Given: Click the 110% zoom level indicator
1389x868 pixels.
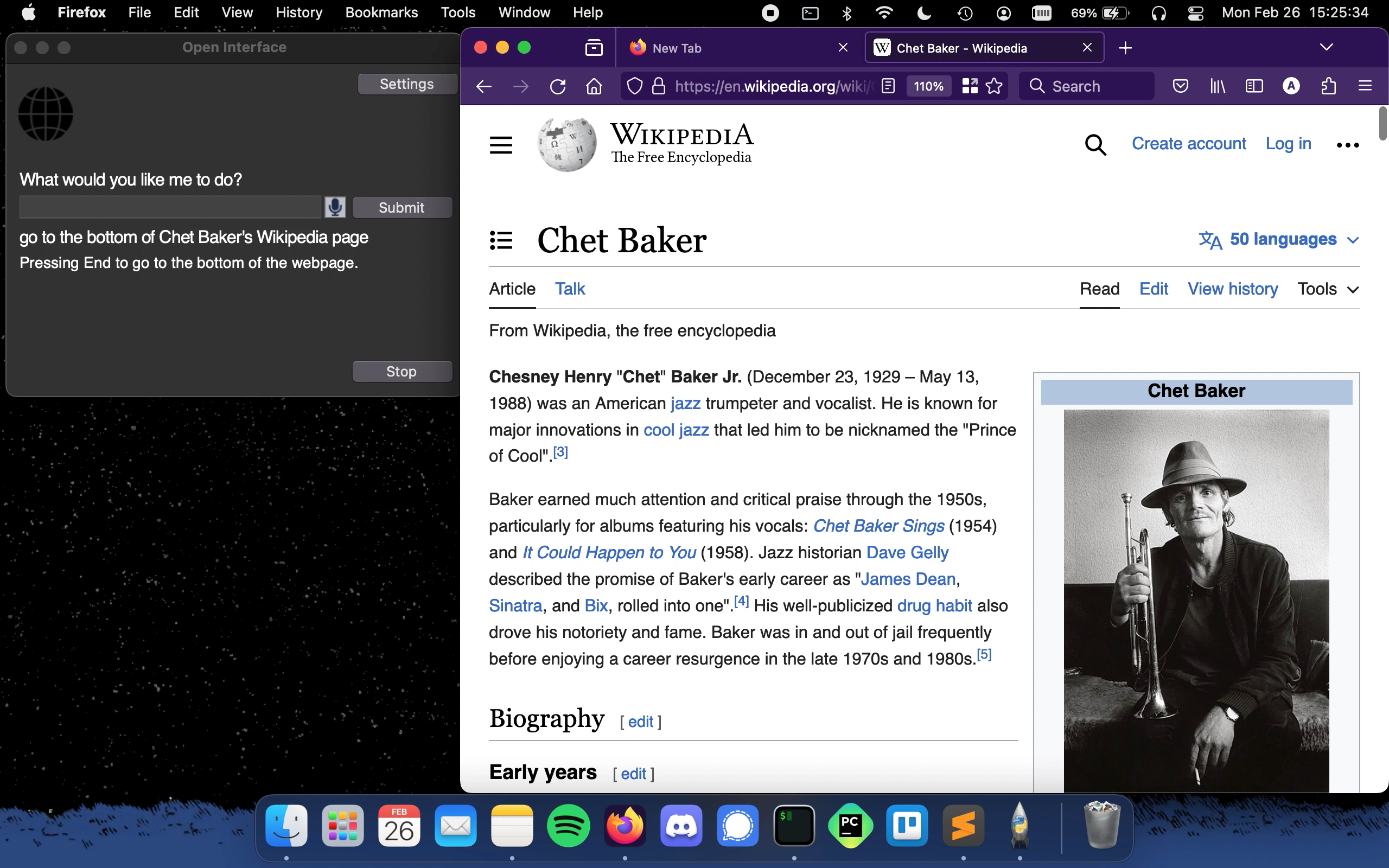Looking at the screenshot, I should pos(928,86).
